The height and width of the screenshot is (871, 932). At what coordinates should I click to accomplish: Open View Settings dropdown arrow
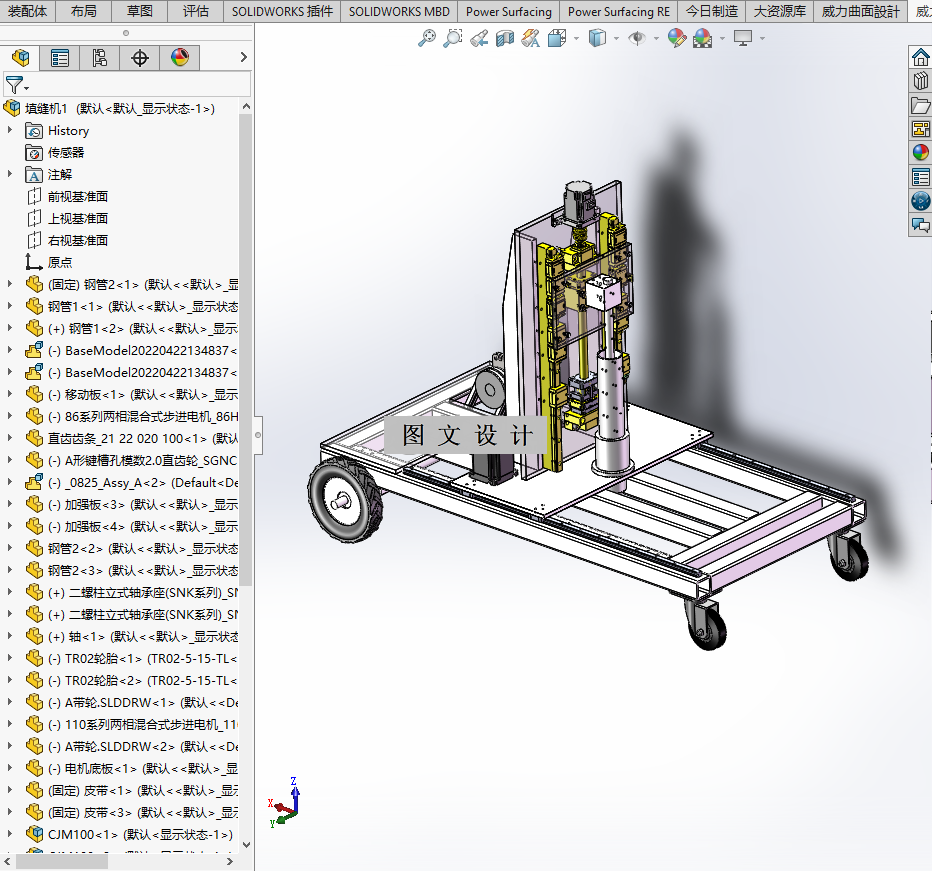tap(762, 39)
